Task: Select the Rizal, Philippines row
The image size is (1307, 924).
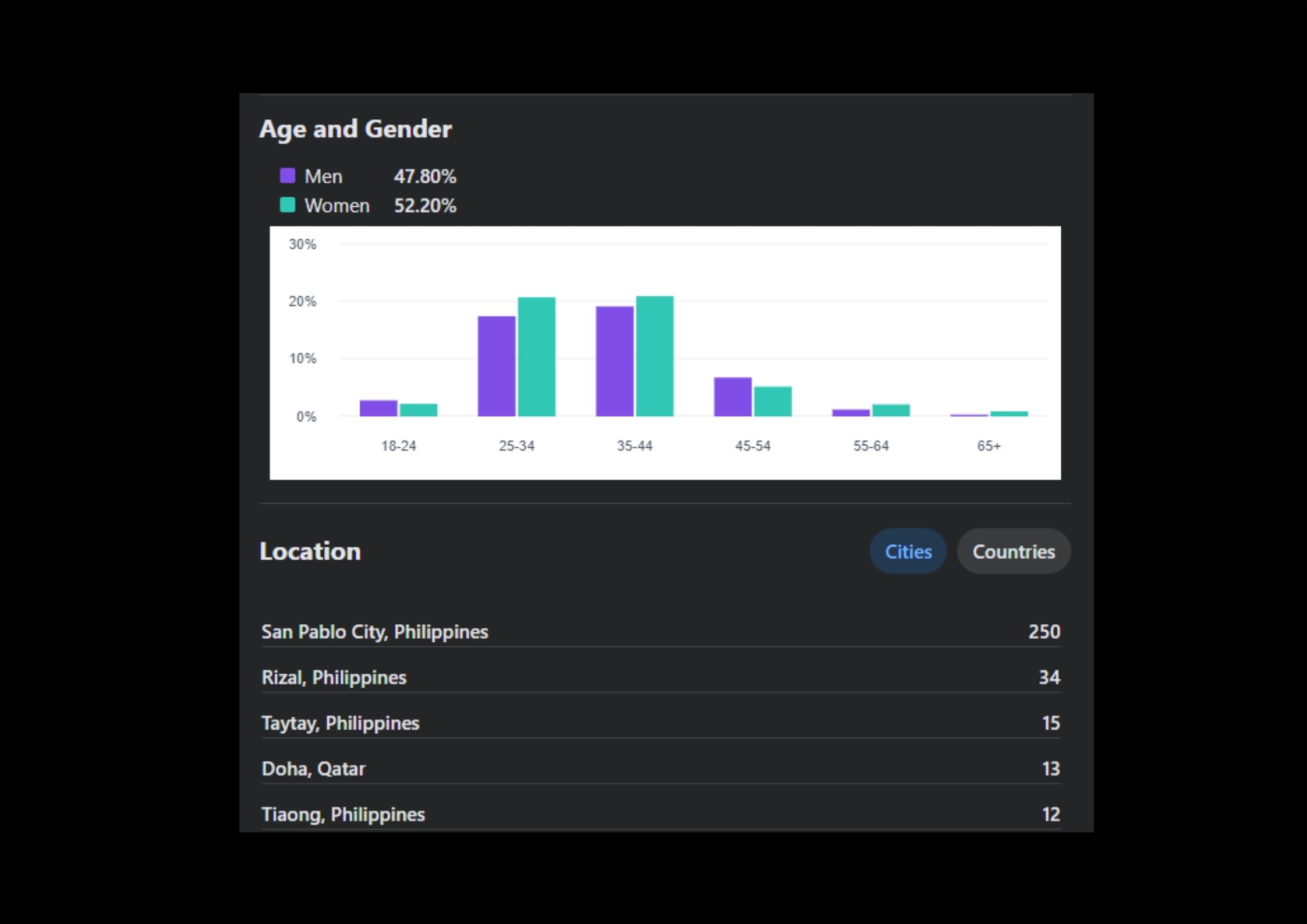Action: pos(334,677)
